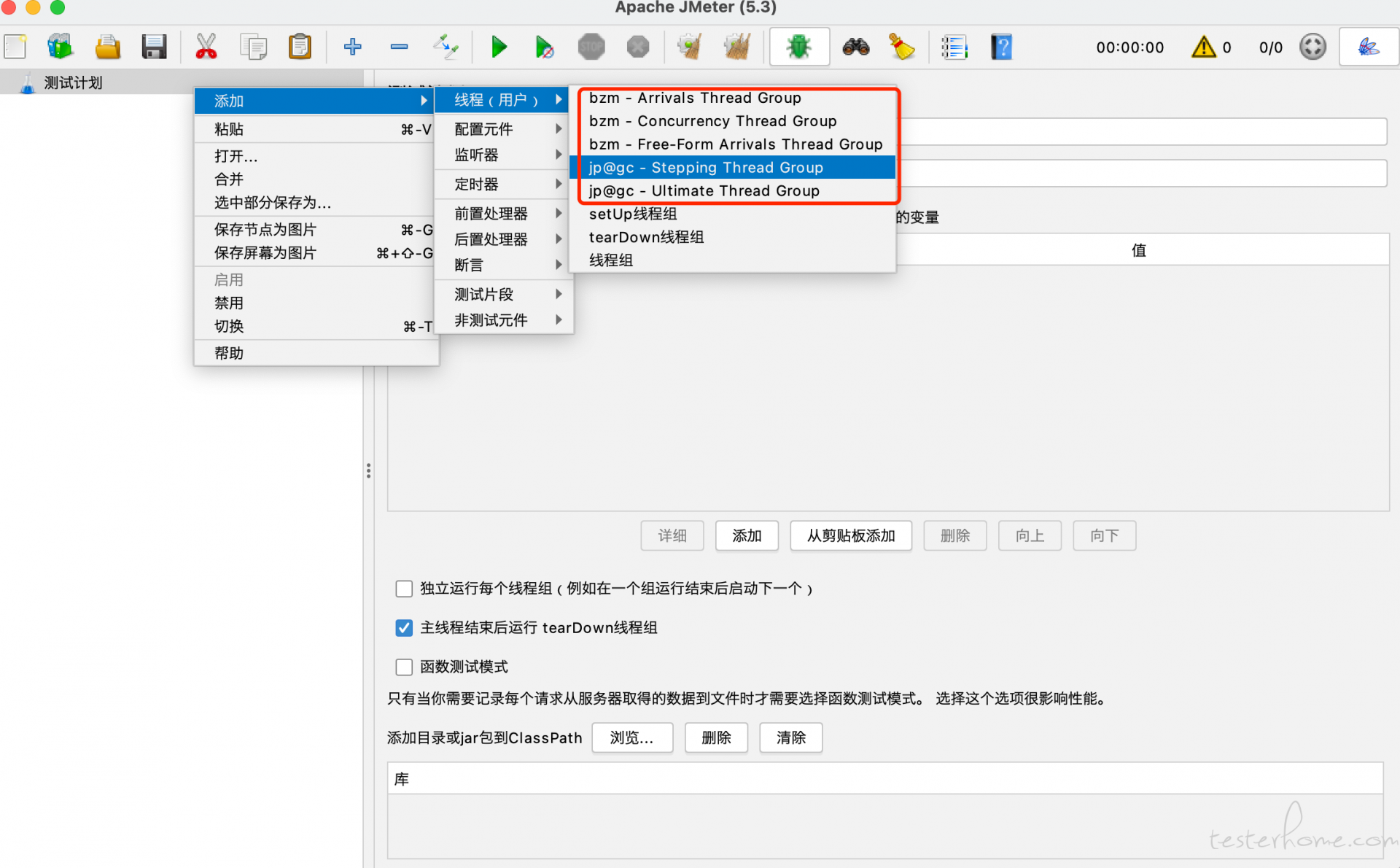1400x868 pixels.
Task: Expand the 后置处理器 submenu
Action: tap(503, 239)
